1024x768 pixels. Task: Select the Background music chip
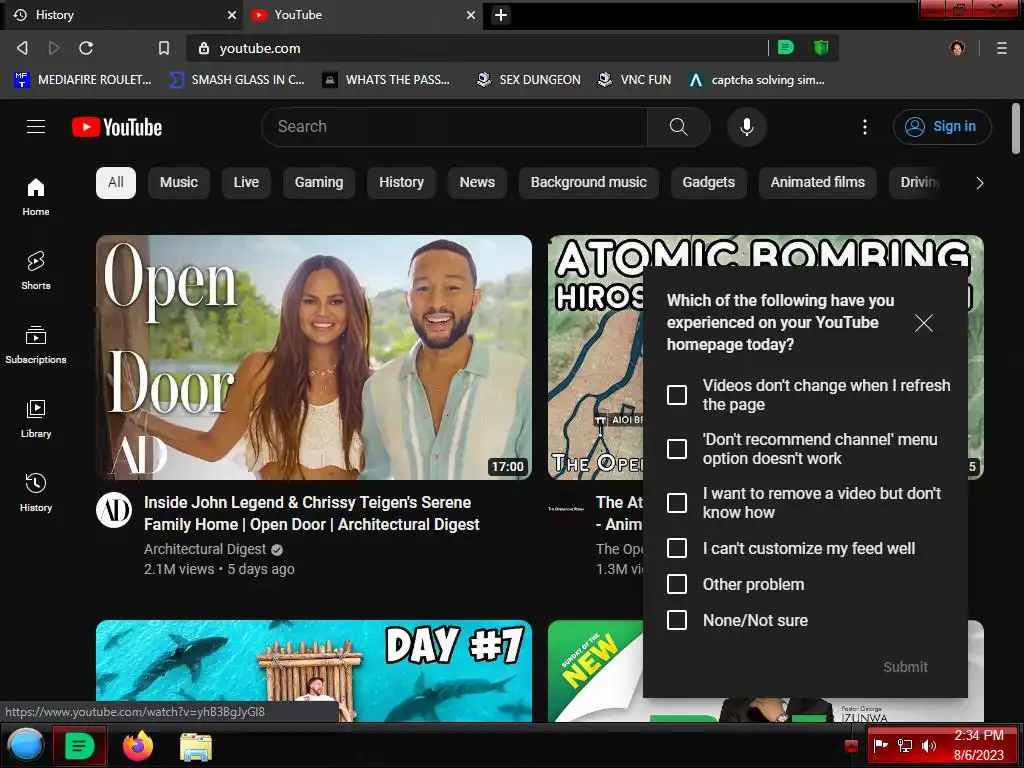(x=588, y=183)
